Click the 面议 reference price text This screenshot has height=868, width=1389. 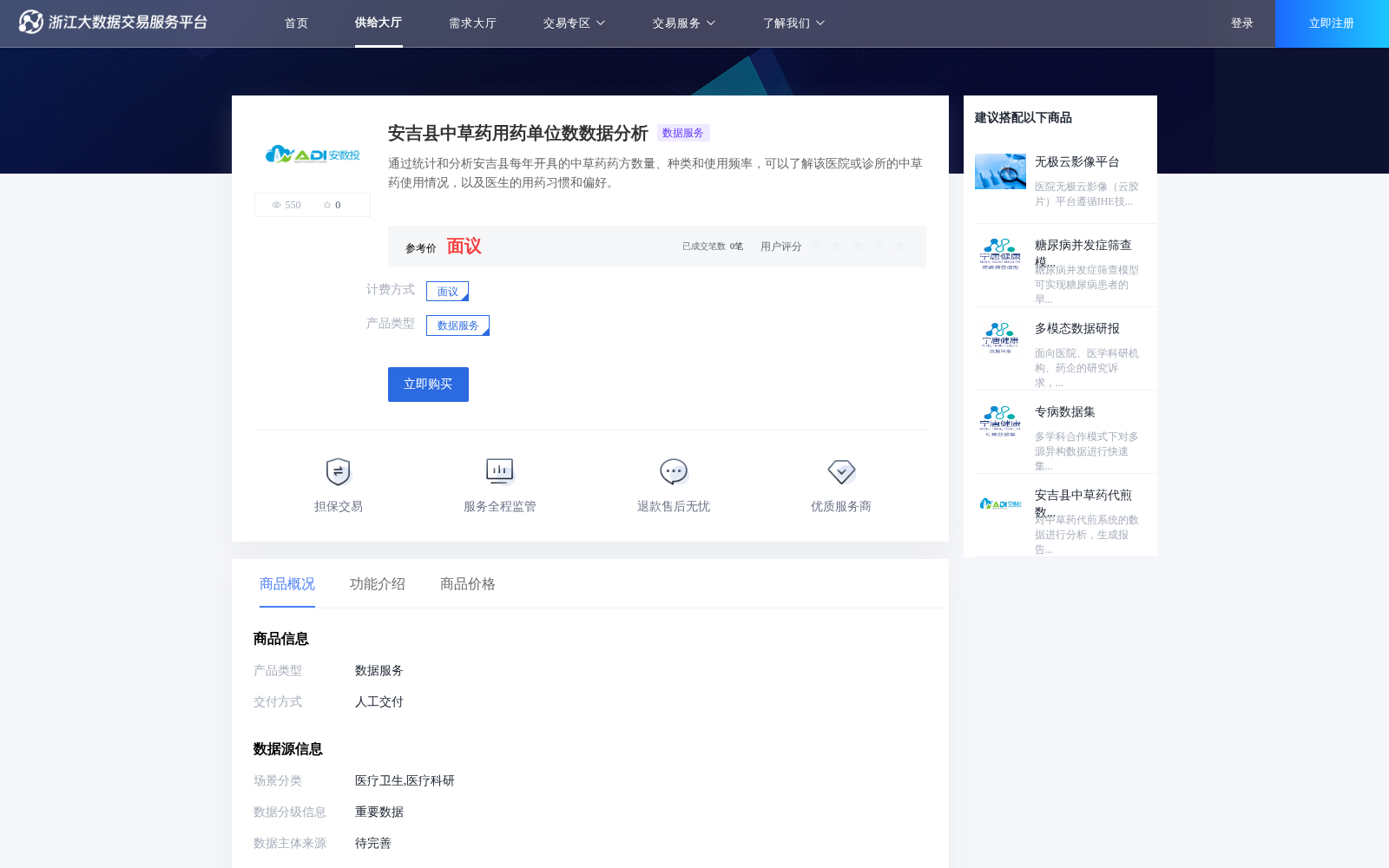click(464, 247)
